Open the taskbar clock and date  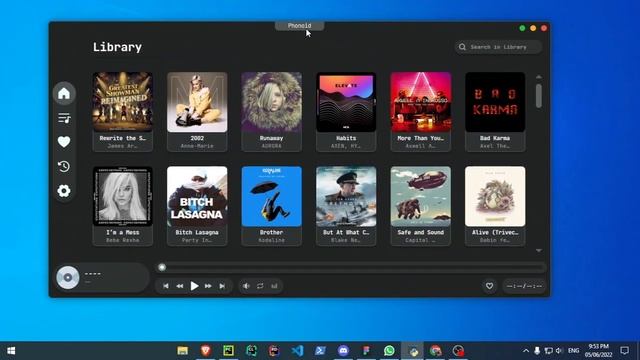click(x=598, y=351)
